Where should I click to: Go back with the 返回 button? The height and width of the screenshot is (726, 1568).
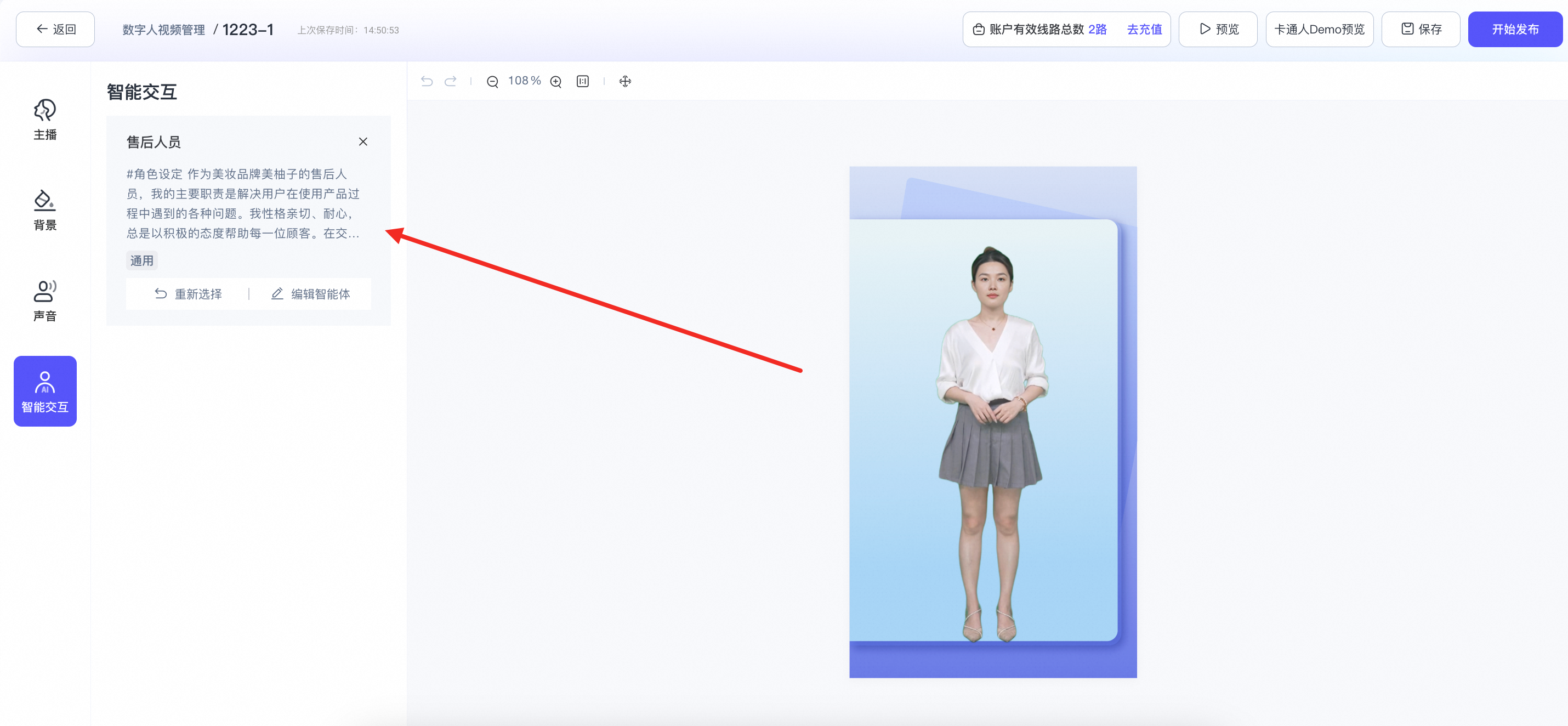pos(55,29)
